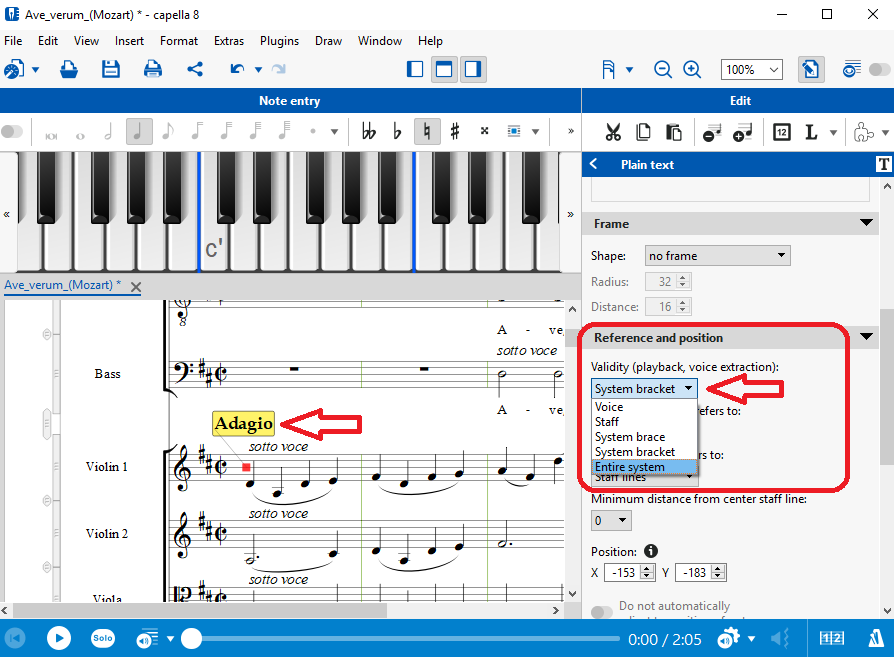
Task: Open the minimum distance dropdown showing 0
Action: (x=611, y=521)
